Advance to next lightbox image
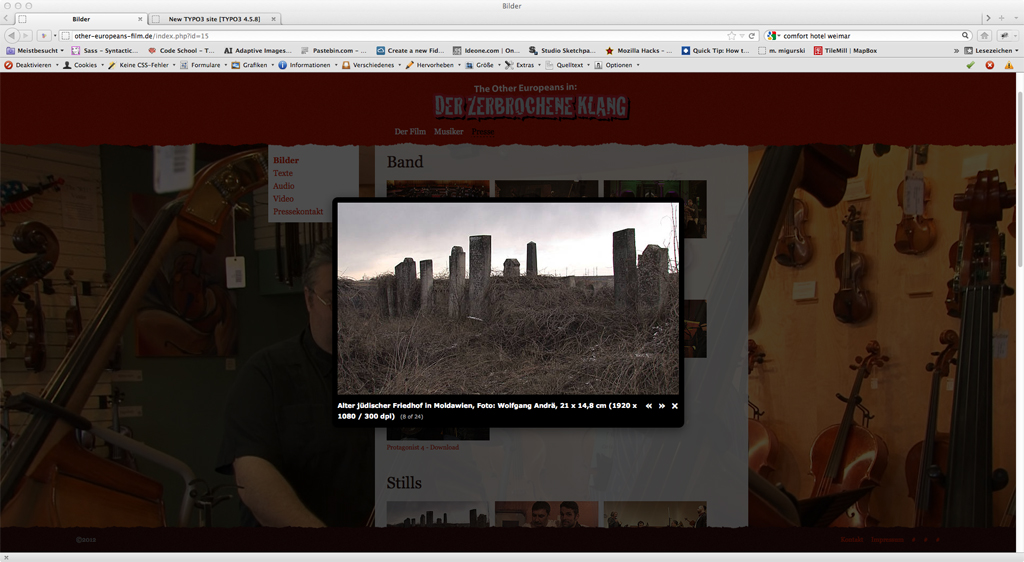 click(x=662, y=406)
